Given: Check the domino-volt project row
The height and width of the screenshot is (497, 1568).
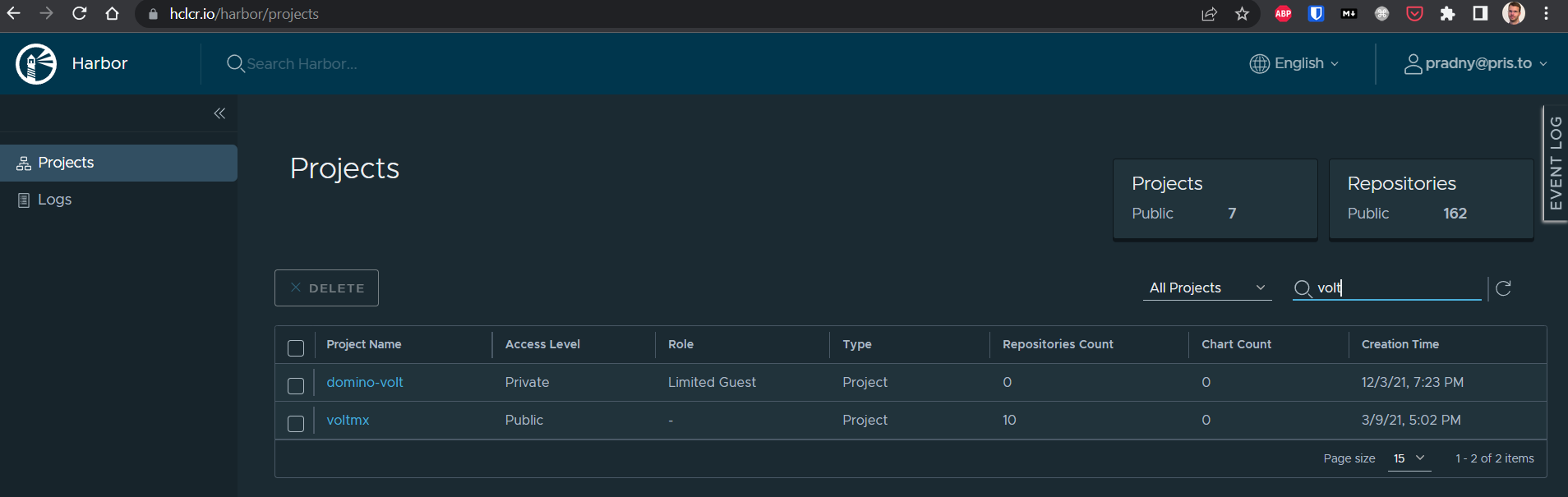Looking at the screenshot, I should point(296,386).
